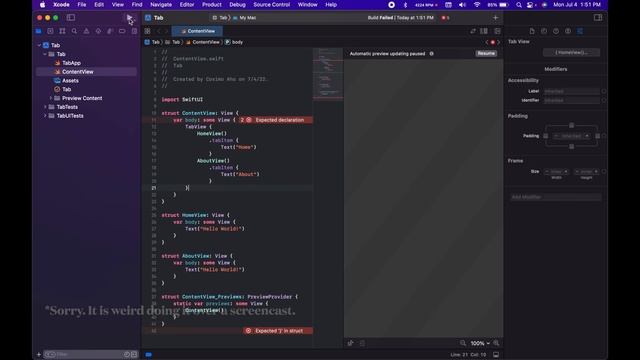640x360 pixels.
Task: Toggle right padding edge checkbox
Action: pyautogui.click(x=598, y=136)
